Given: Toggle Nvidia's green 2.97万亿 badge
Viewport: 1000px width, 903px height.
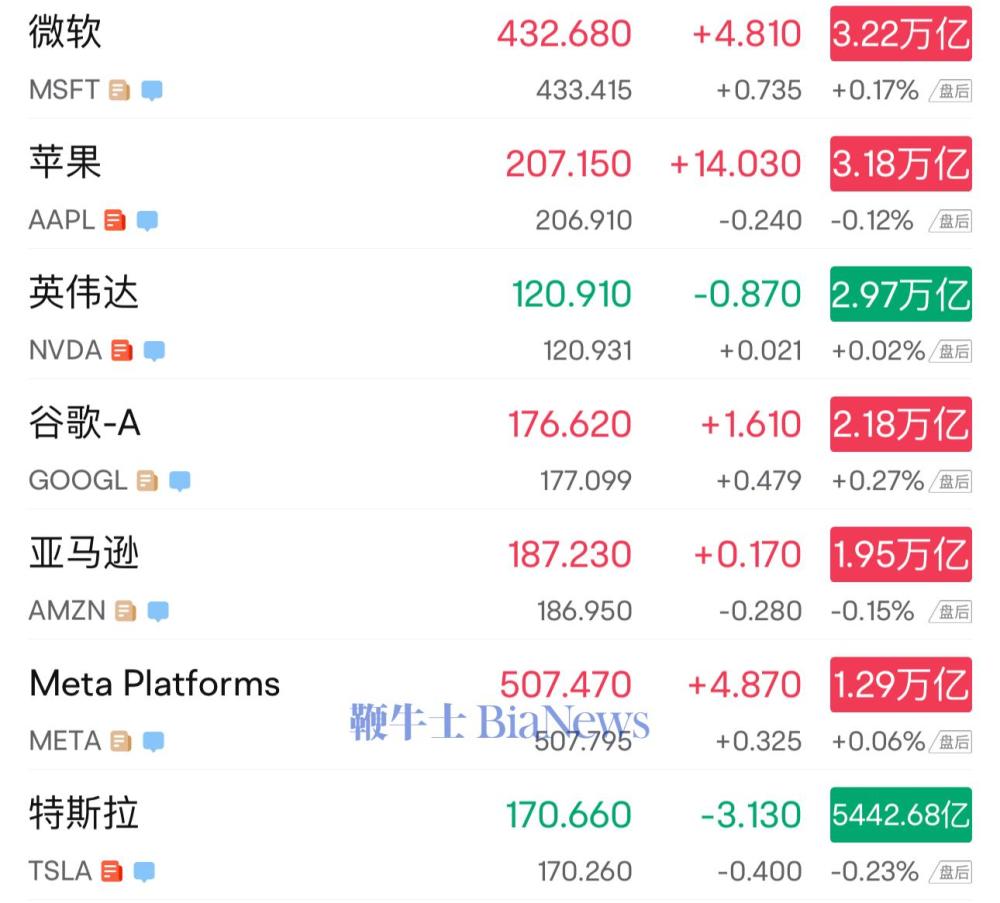Looking at the screenshot, I should [901, 294].
